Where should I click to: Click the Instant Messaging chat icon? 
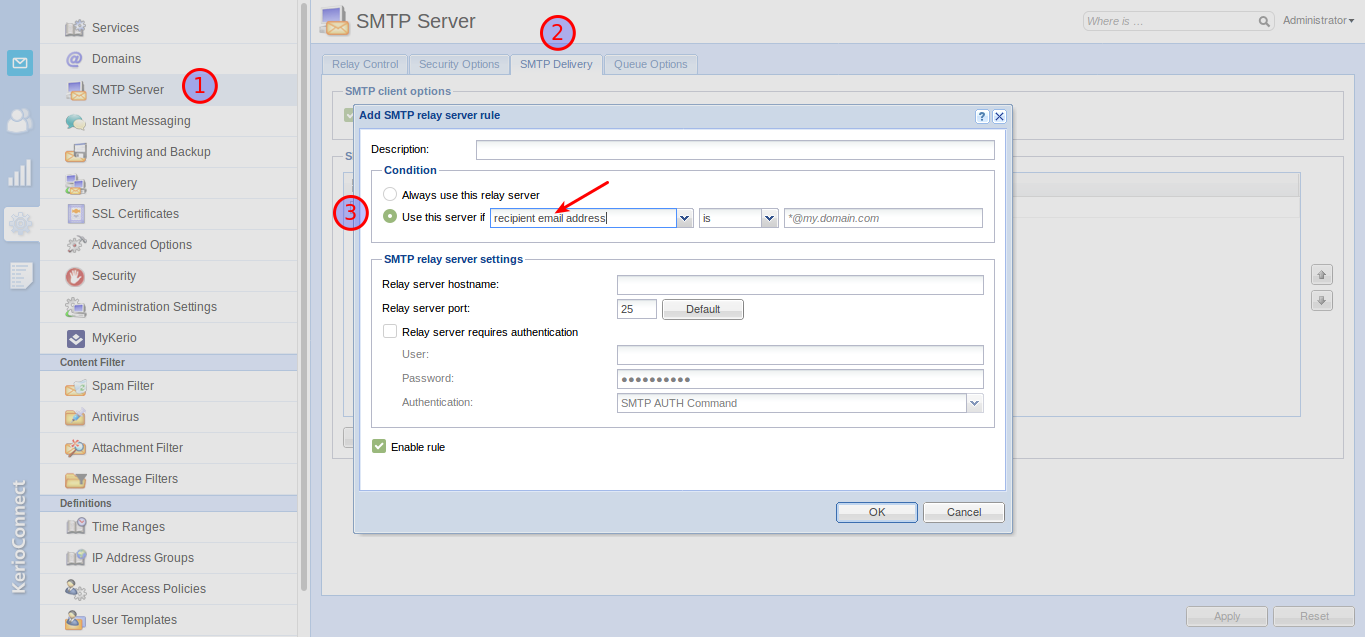pyautogui.click(x=75, y=121)
